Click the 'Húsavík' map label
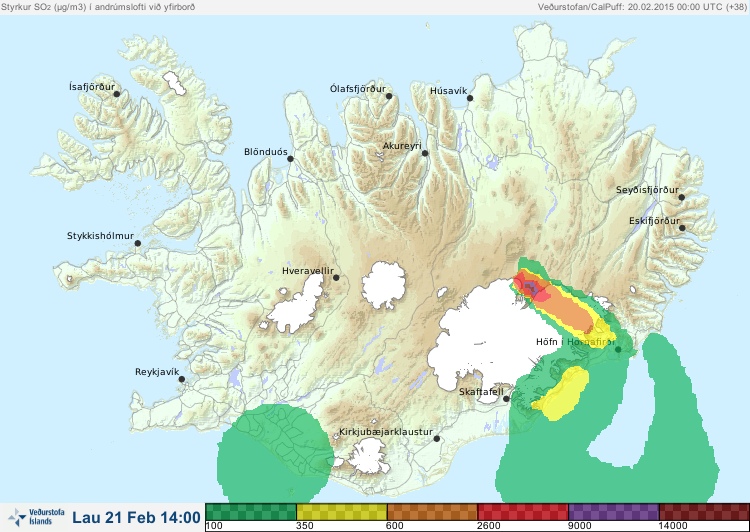The height and width of the screenshot is (532, 750). point(449,91)
